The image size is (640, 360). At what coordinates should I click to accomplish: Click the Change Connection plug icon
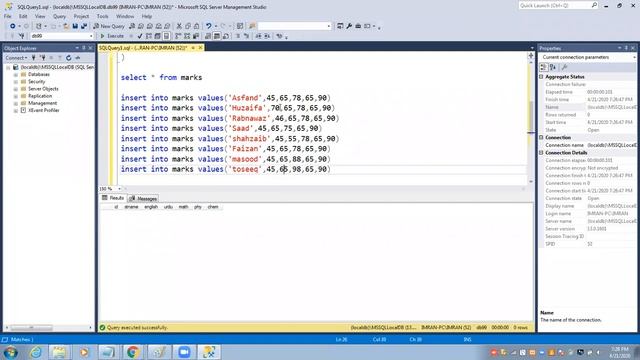pyautogui.click(x=22, y=36)
